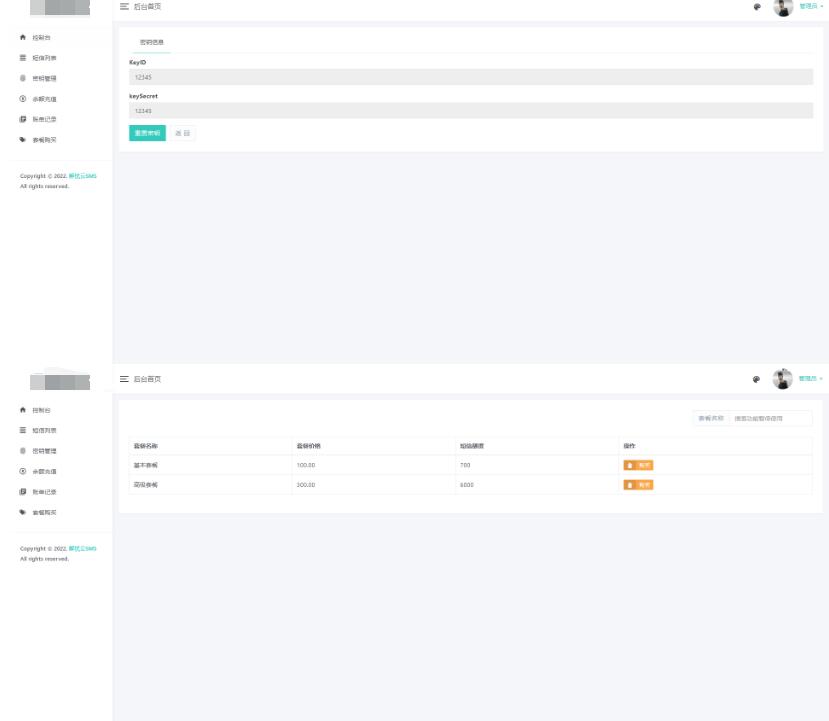Open 密钥管理 in the key page sidebar
829x721 pixels.
coord(44,78)
